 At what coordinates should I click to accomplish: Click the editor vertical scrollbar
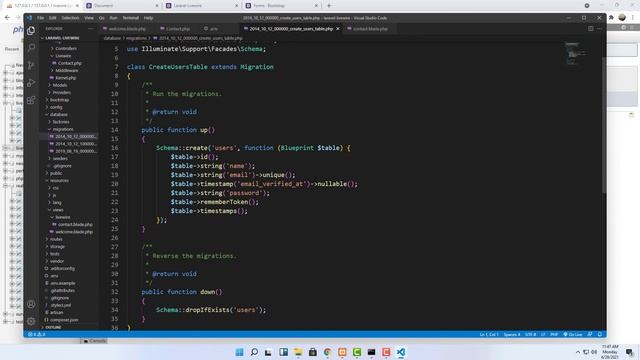604,124
